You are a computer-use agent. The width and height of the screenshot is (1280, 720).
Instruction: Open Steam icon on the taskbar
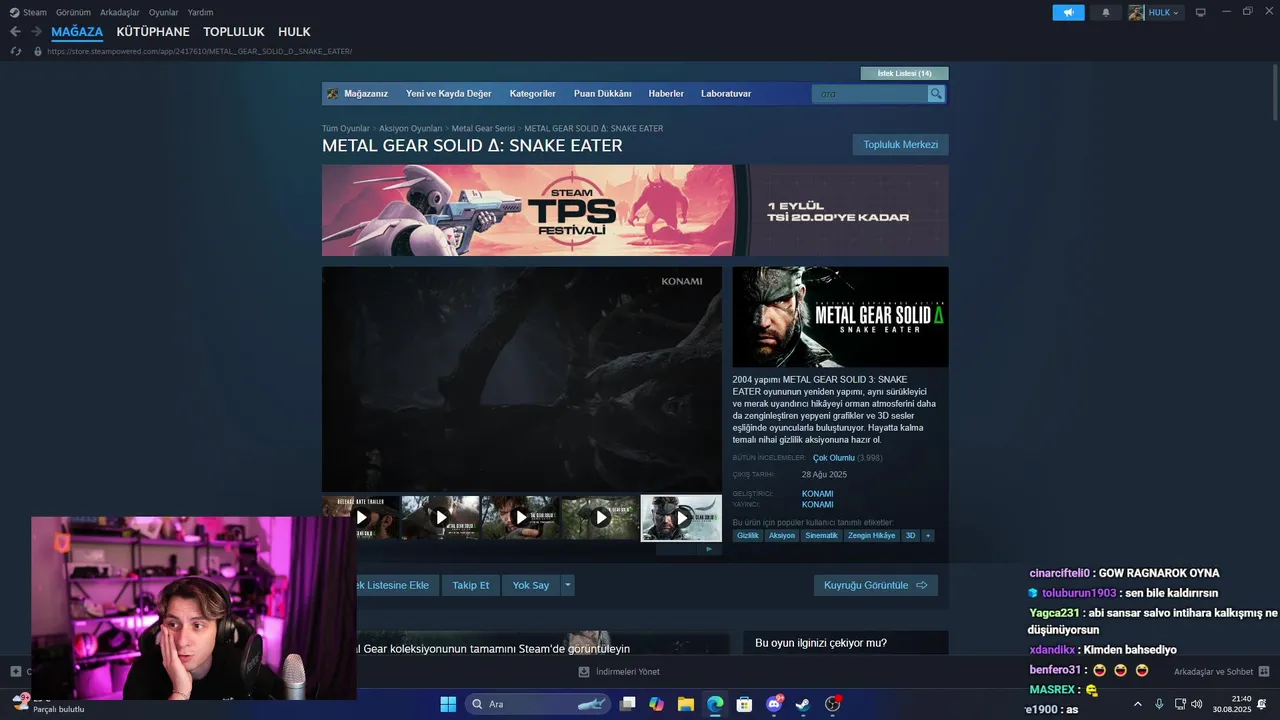(x=803, y=704)
